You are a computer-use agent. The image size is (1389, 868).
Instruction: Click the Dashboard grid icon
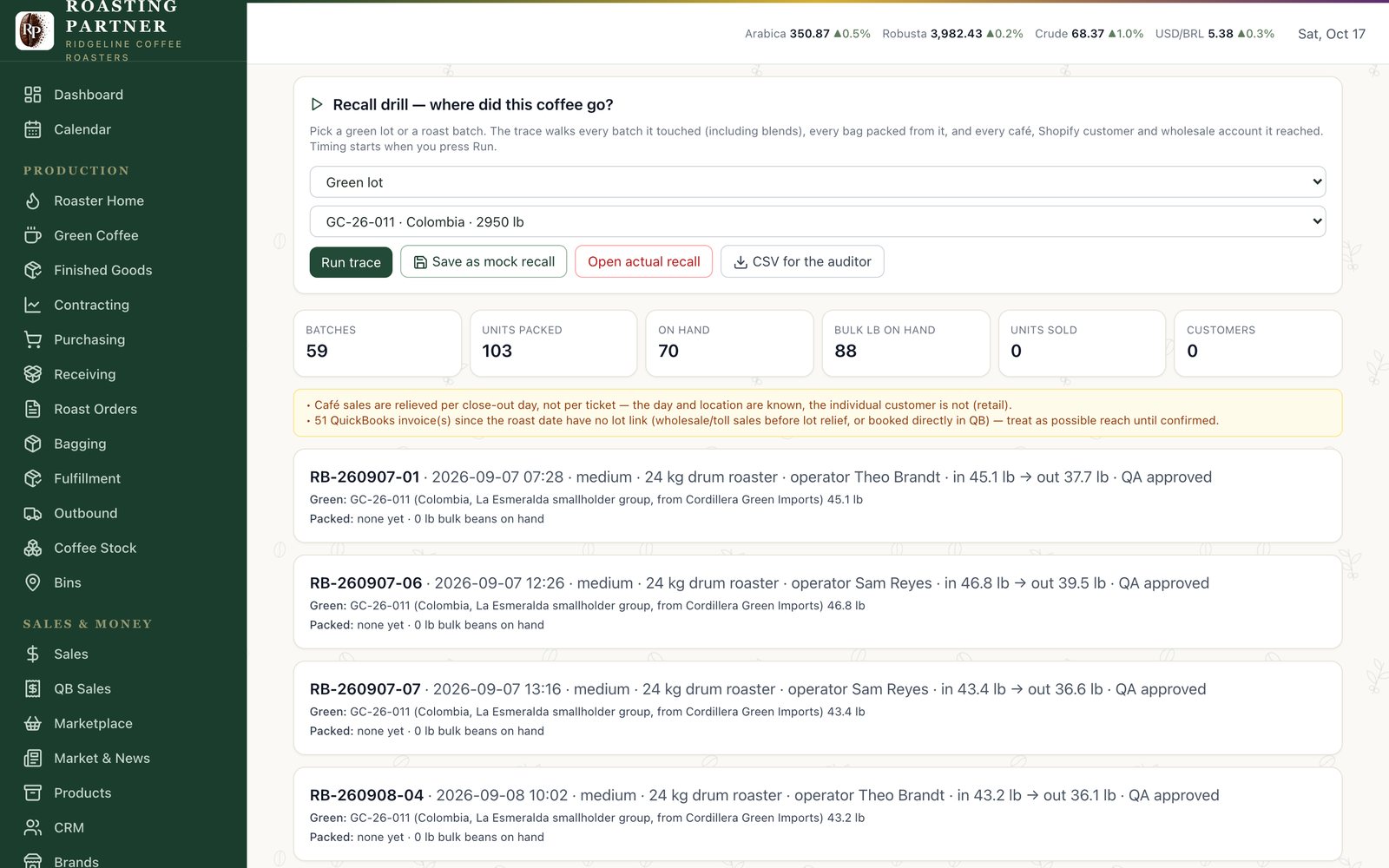click(33, 95)
